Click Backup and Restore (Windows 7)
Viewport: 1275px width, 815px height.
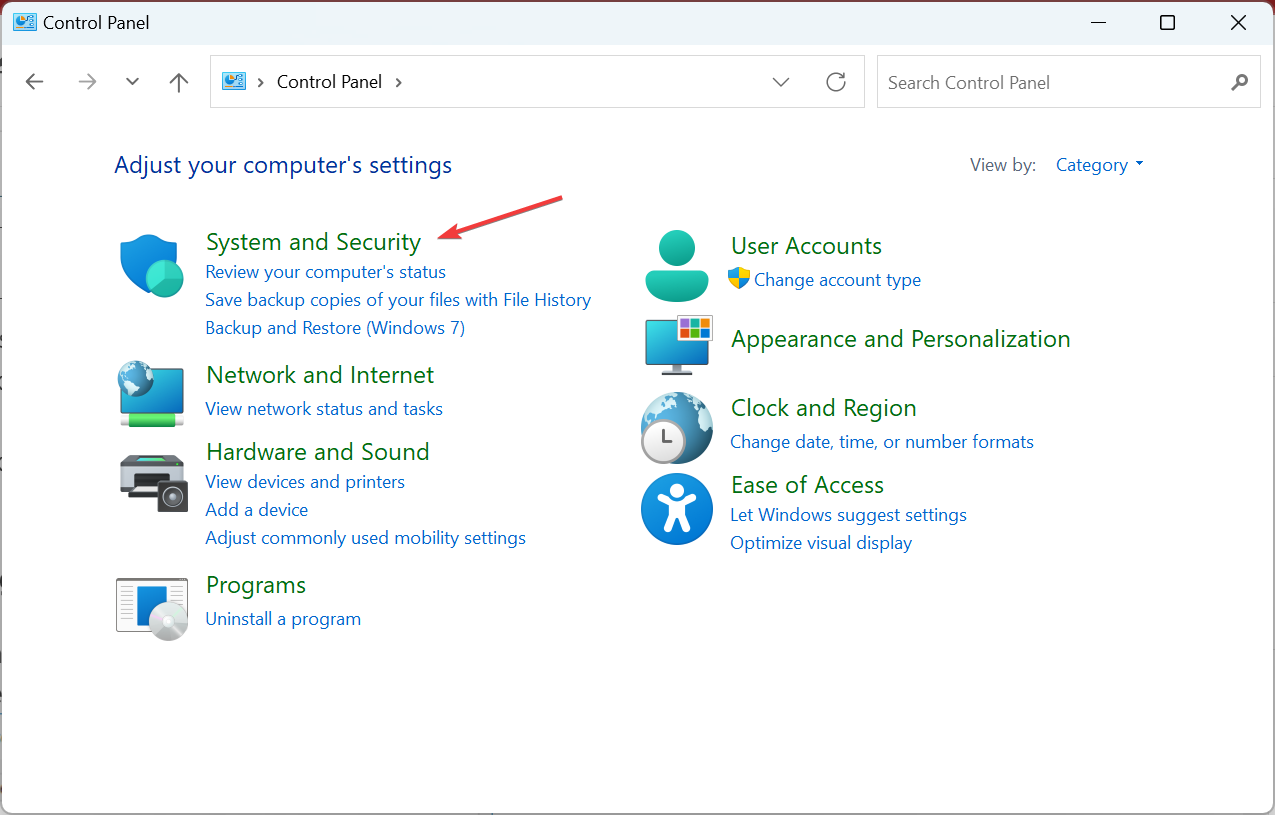[x=335, y=328]
